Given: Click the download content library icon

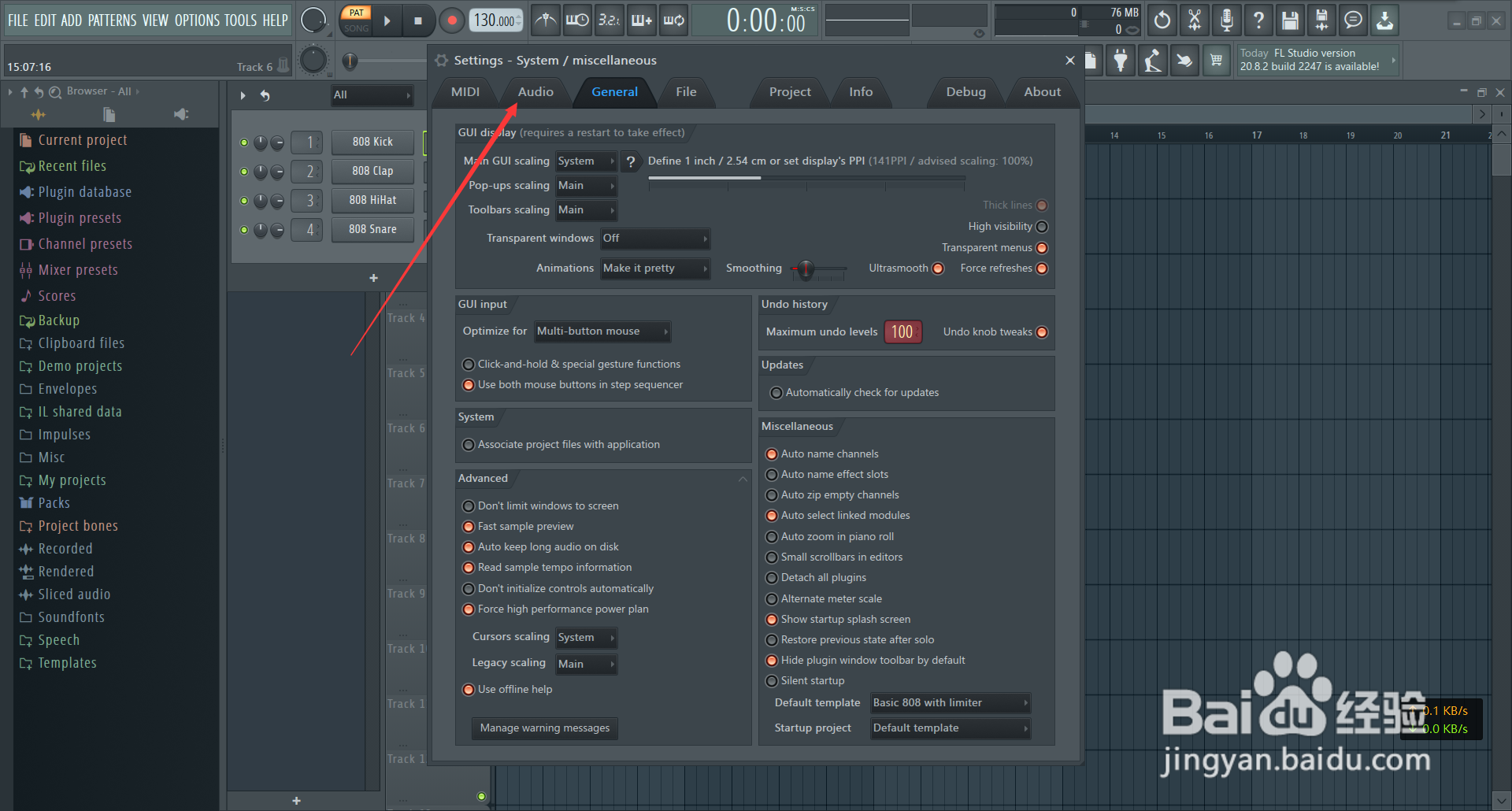Looking at the screenshot, I should [x=1384, y=20].
